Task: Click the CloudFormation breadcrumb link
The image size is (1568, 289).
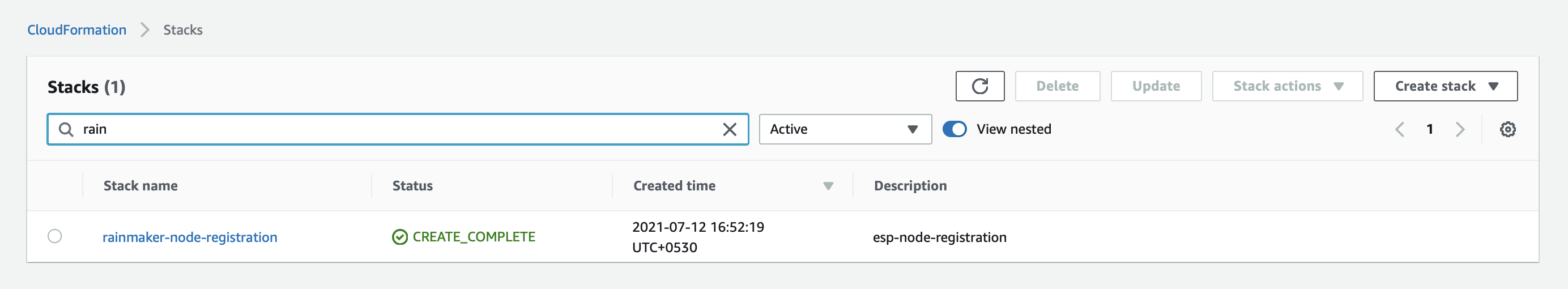Action: tap(76, 30)
